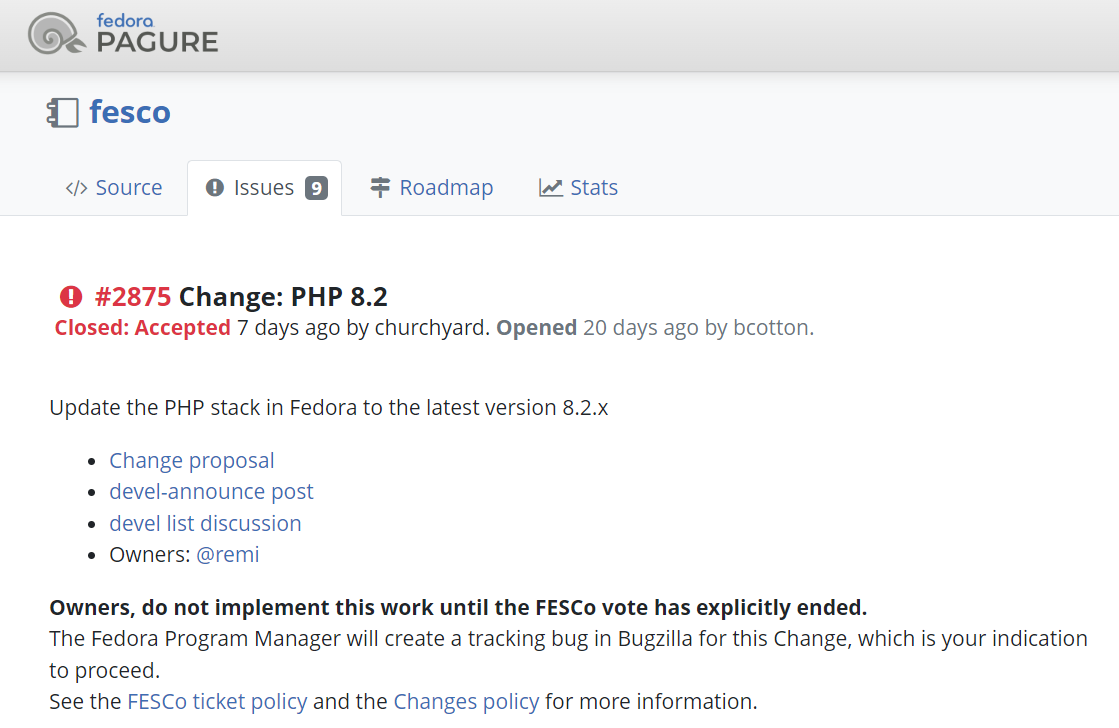Open the Changes policy link
The width and height of the screenshot is (1119, 728).
(466, 701)
